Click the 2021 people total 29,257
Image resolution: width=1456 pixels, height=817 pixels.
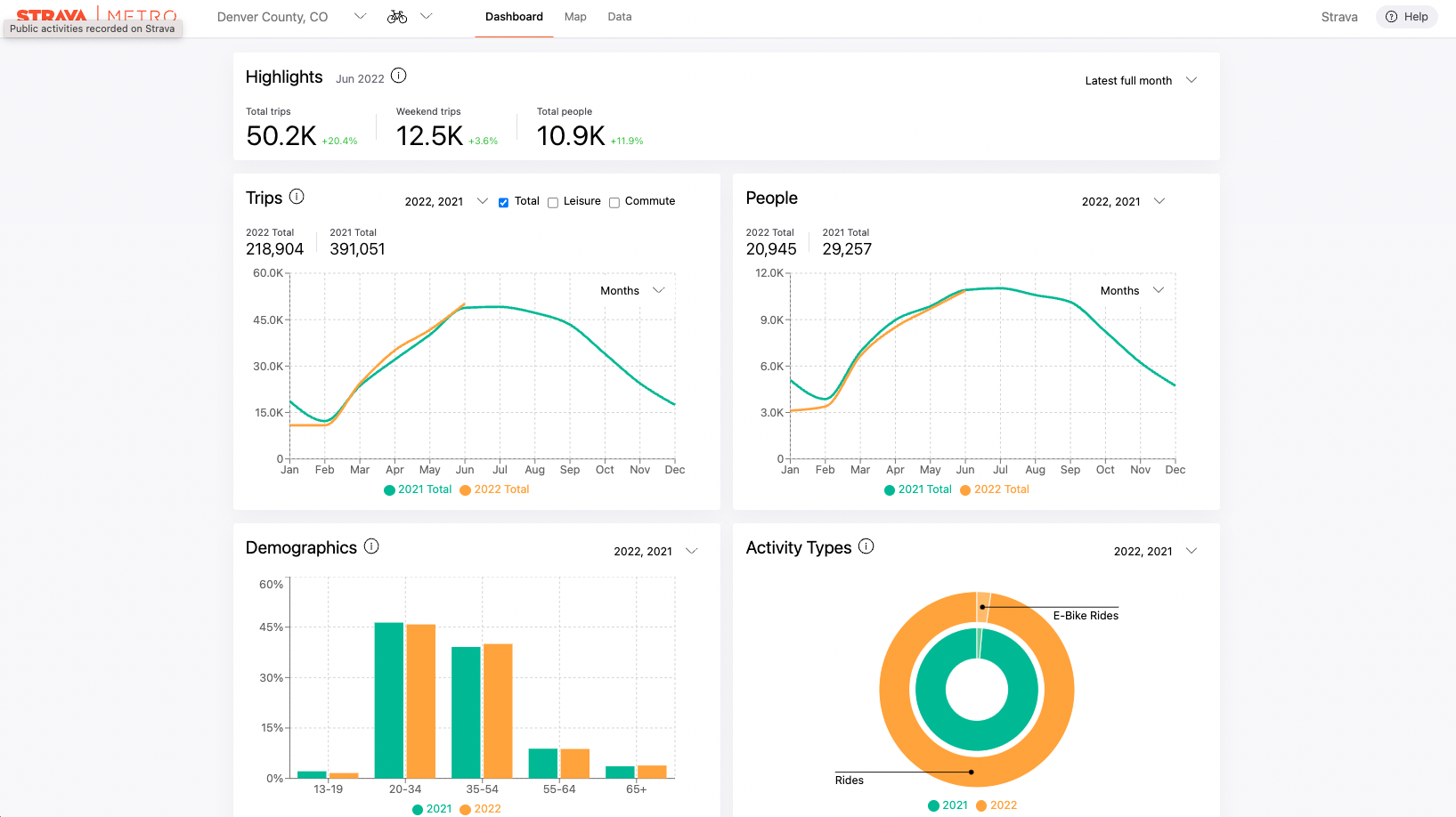point(847,249)
